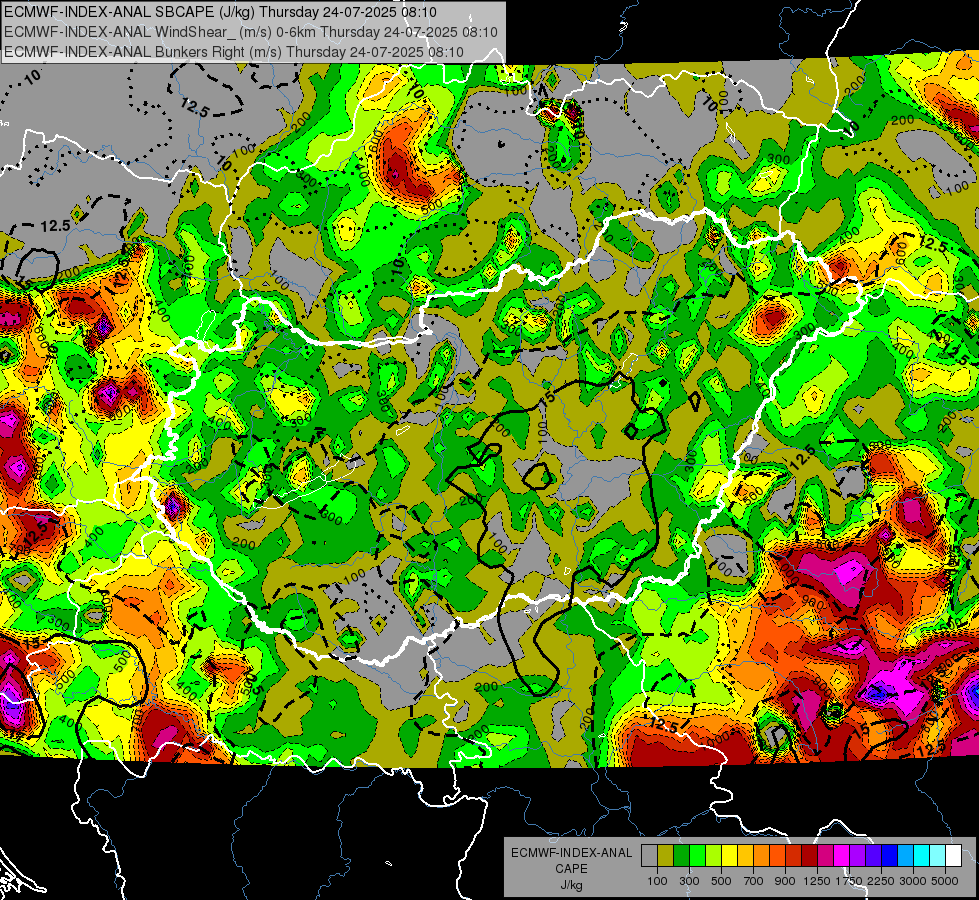Select the bright magenta legend swatch before 1750
979x900 pixels.
pyautogui.click(x=842, y=855)
